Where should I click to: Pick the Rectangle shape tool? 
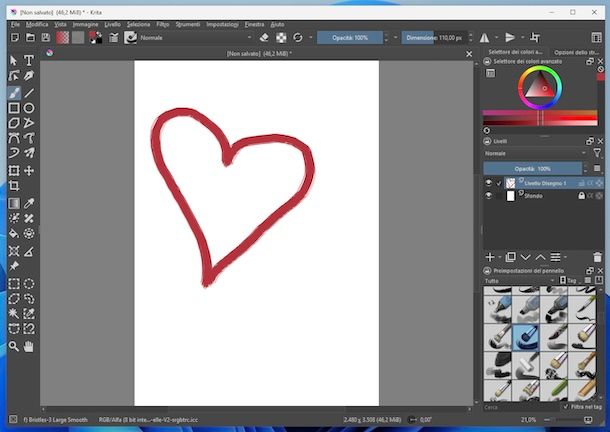click(x=14, y=108)
